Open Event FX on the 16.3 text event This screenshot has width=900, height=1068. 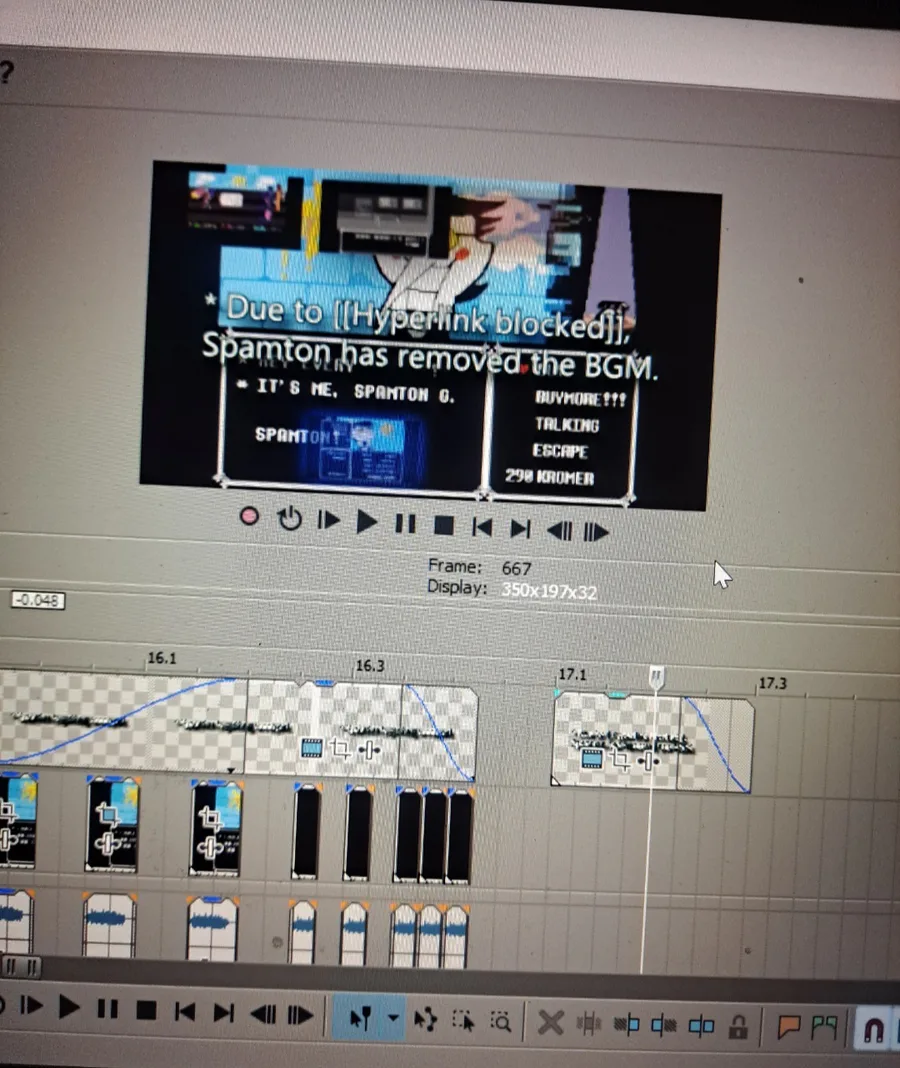pyautogui.click(x=369, y=751)
